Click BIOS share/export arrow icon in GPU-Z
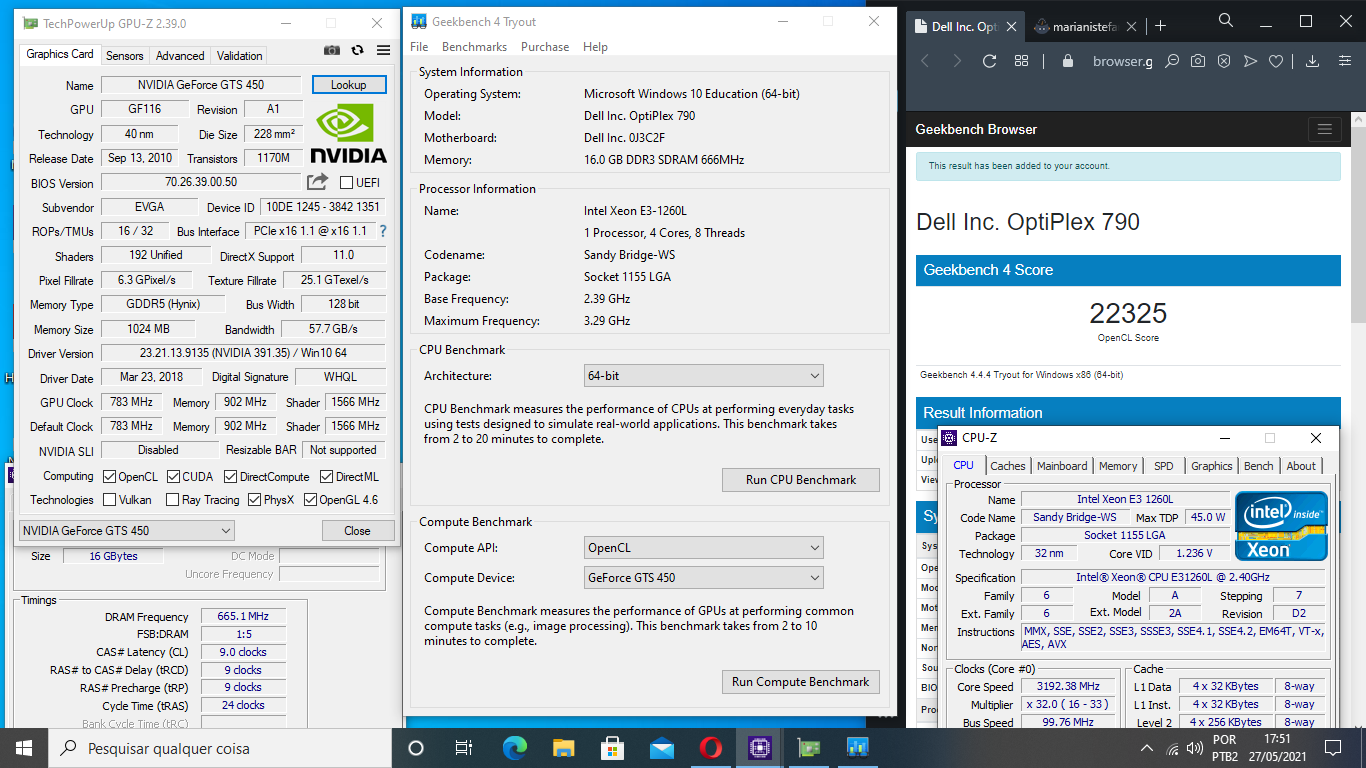The width and height of the screenshot is (1366, 768). [317, 182]
